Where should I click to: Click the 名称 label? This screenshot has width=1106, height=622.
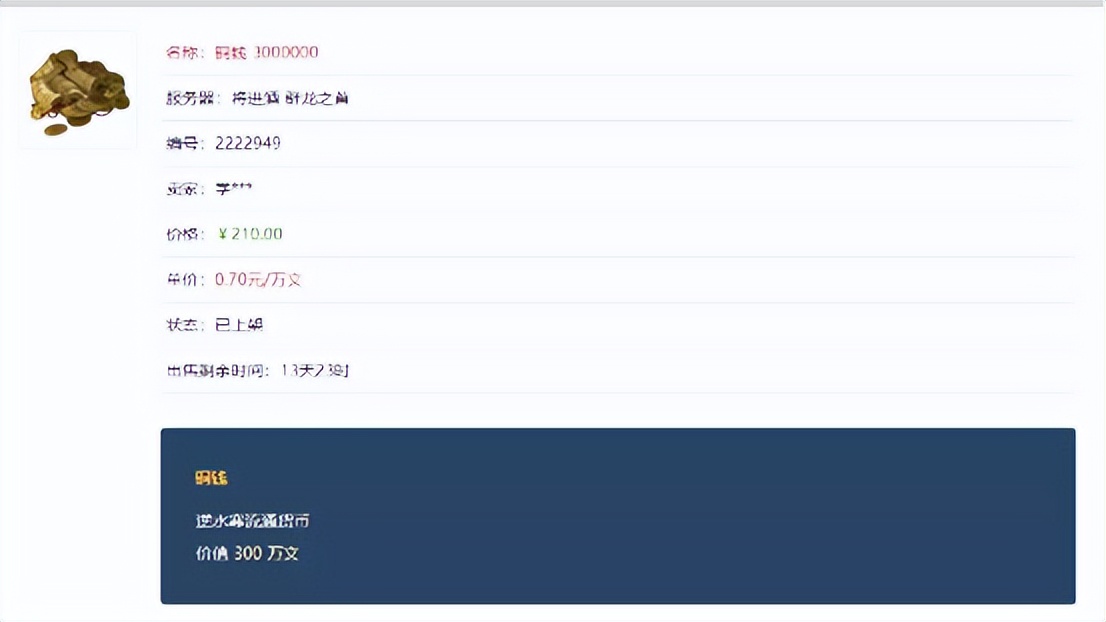(x=185, y=52)
